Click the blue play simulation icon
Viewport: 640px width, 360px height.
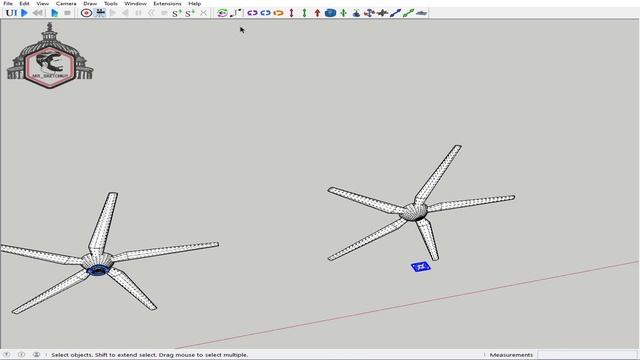[x=24, y=13]
